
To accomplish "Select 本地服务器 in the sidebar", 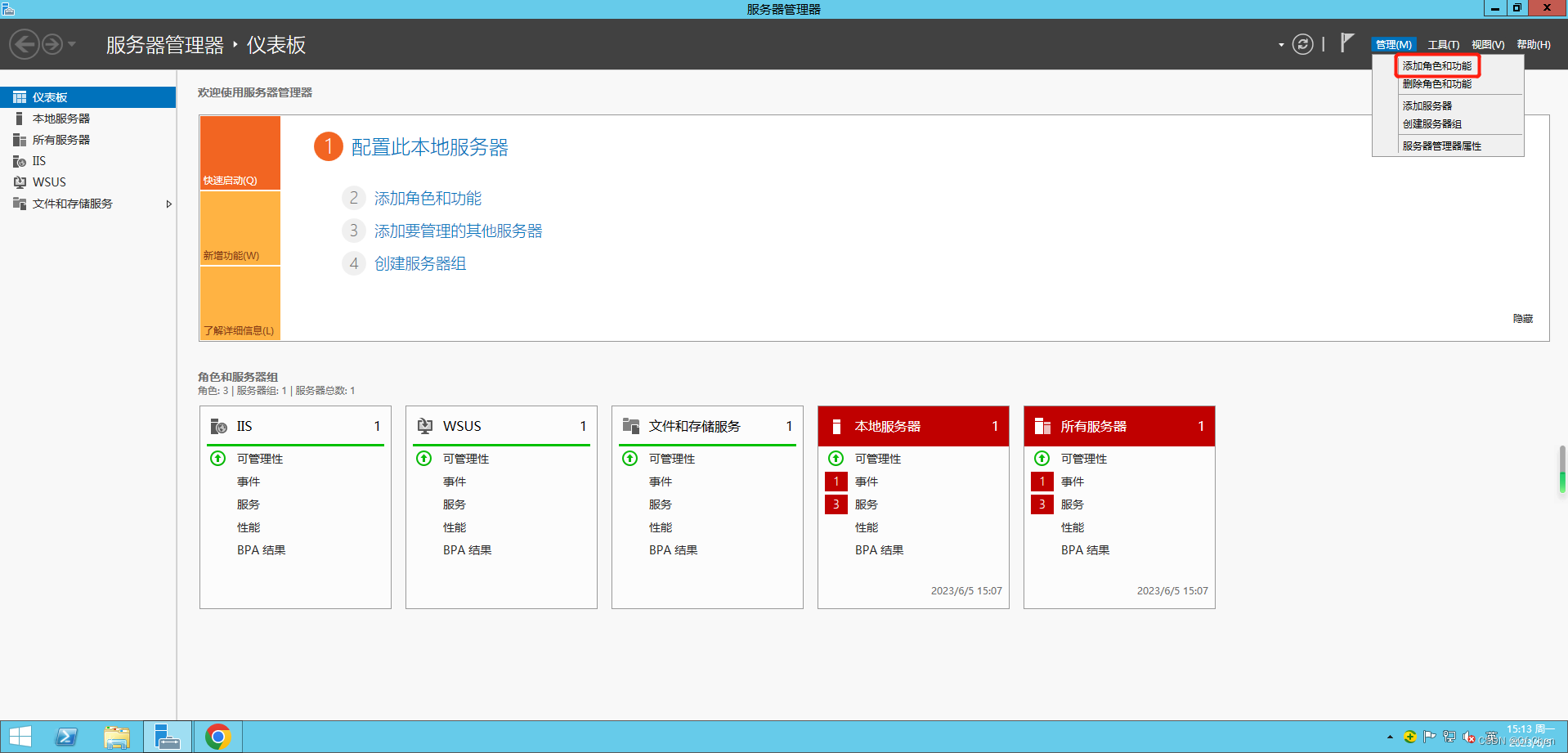I will (87, 119).
